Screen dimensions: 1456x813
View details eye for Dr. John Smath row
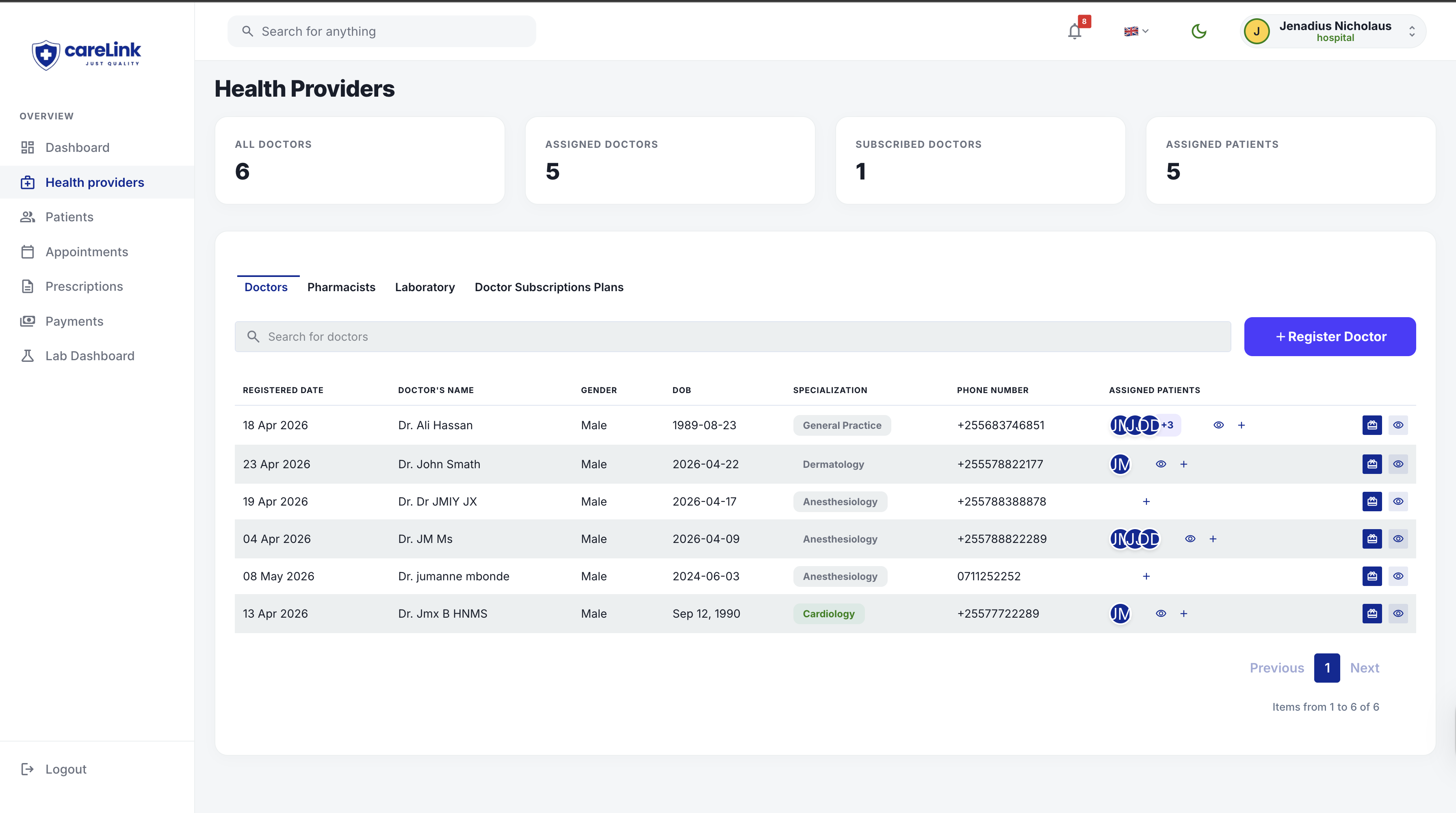(1398, 464)
